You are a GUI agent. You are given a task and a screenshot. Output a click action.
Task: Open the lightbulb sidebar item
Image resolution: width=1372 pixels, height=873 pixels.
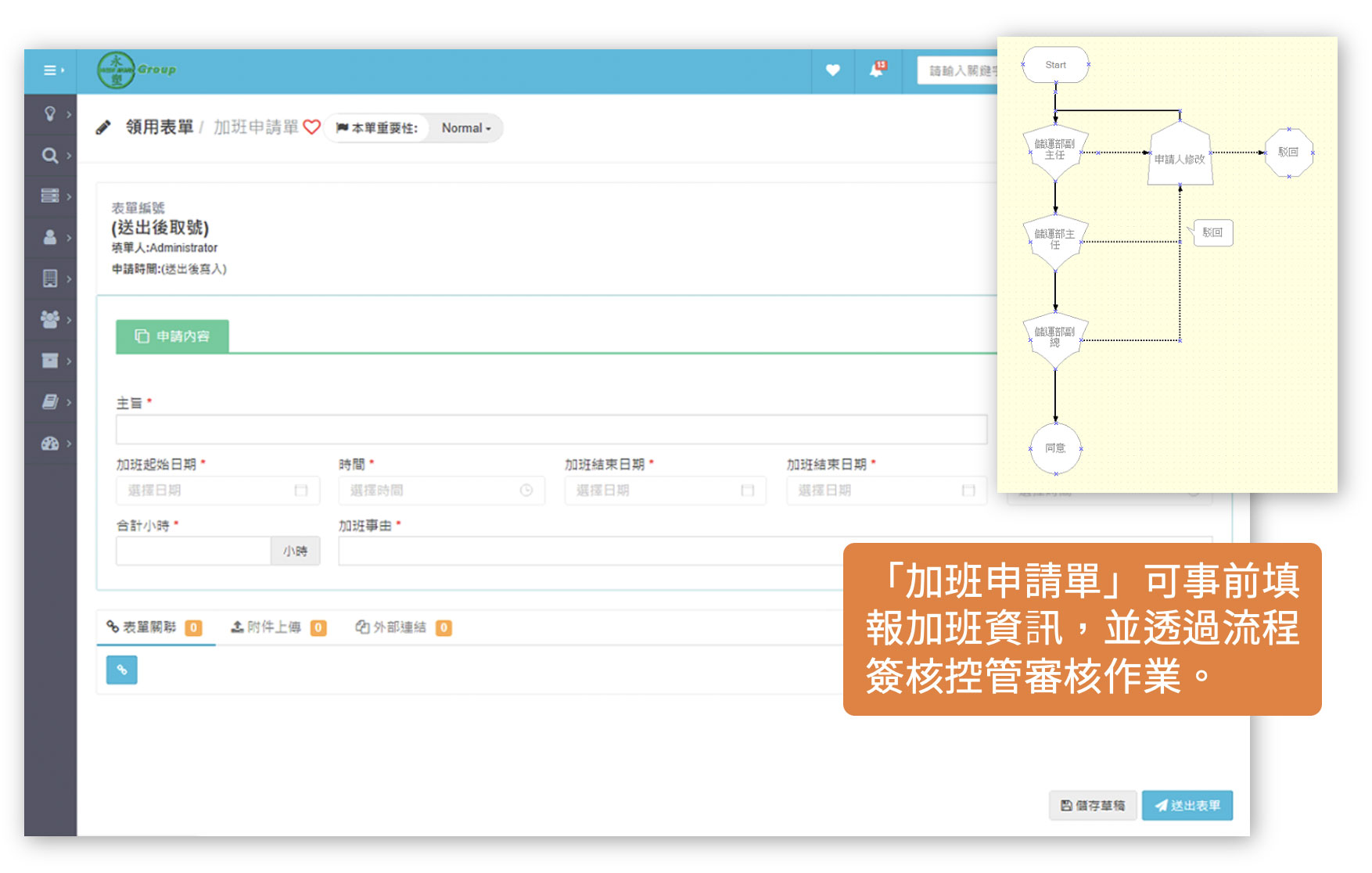click(50, 114)
